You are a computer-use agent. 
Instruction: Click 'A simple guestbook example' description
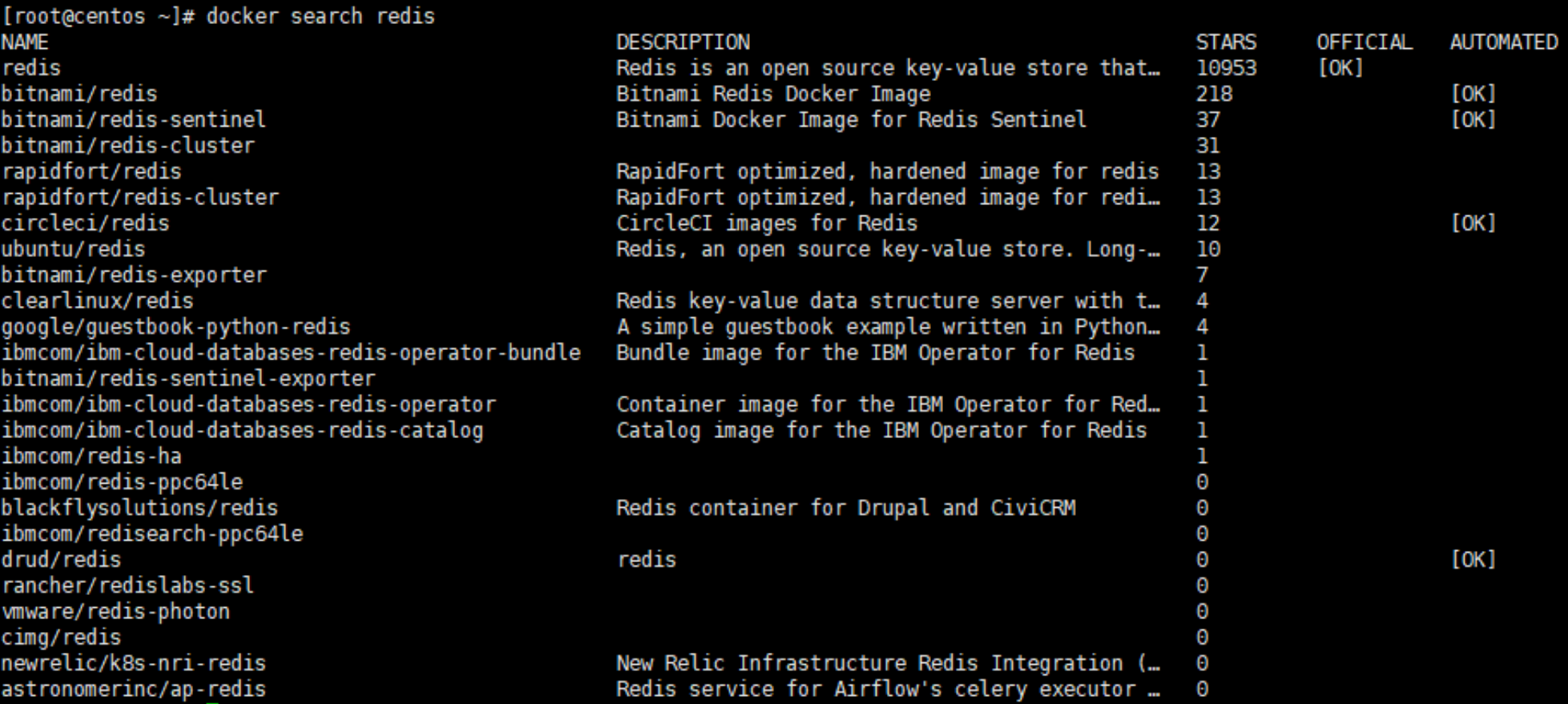888,327
